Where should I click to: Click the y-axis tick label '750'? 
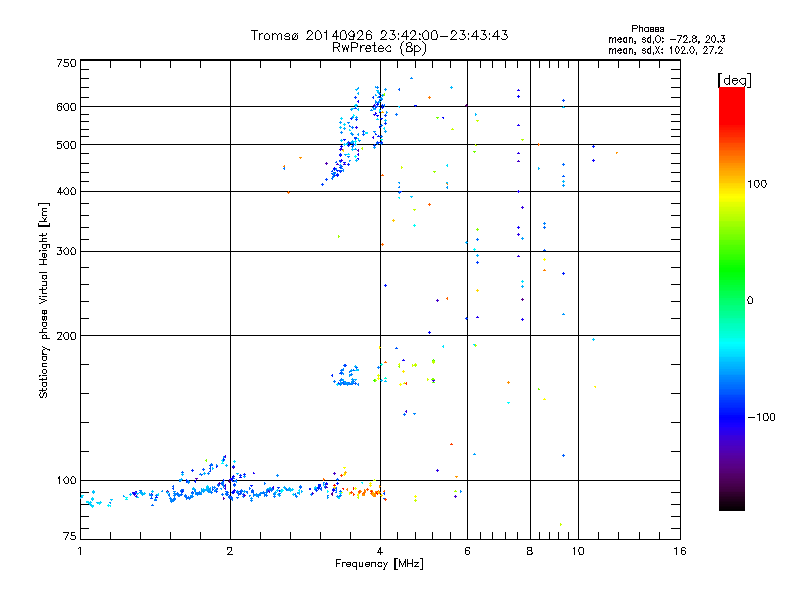[67, 63]
